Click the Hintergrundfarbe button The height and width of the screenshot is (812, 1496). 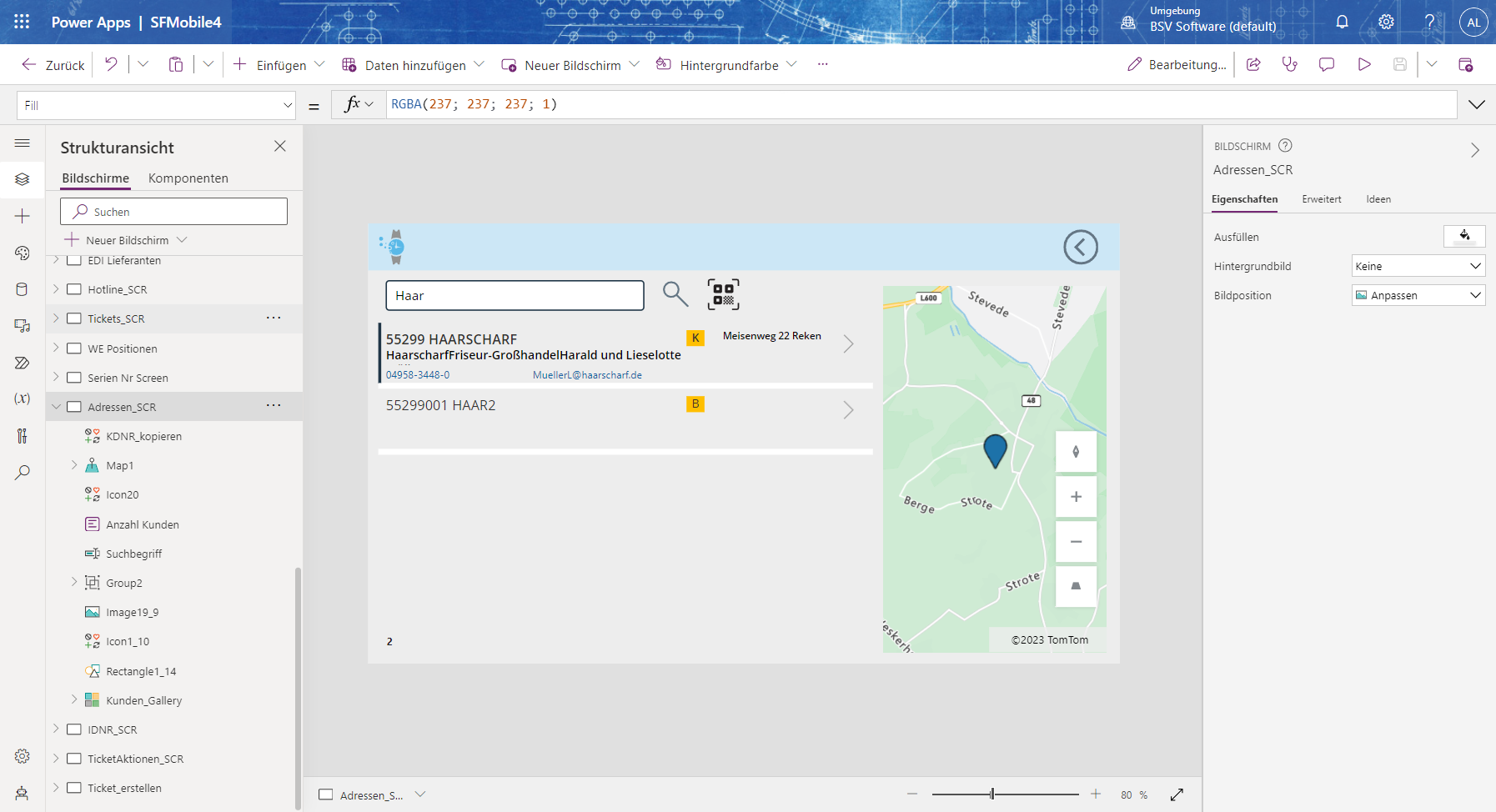pyautogui.click(x=726, y=65)
